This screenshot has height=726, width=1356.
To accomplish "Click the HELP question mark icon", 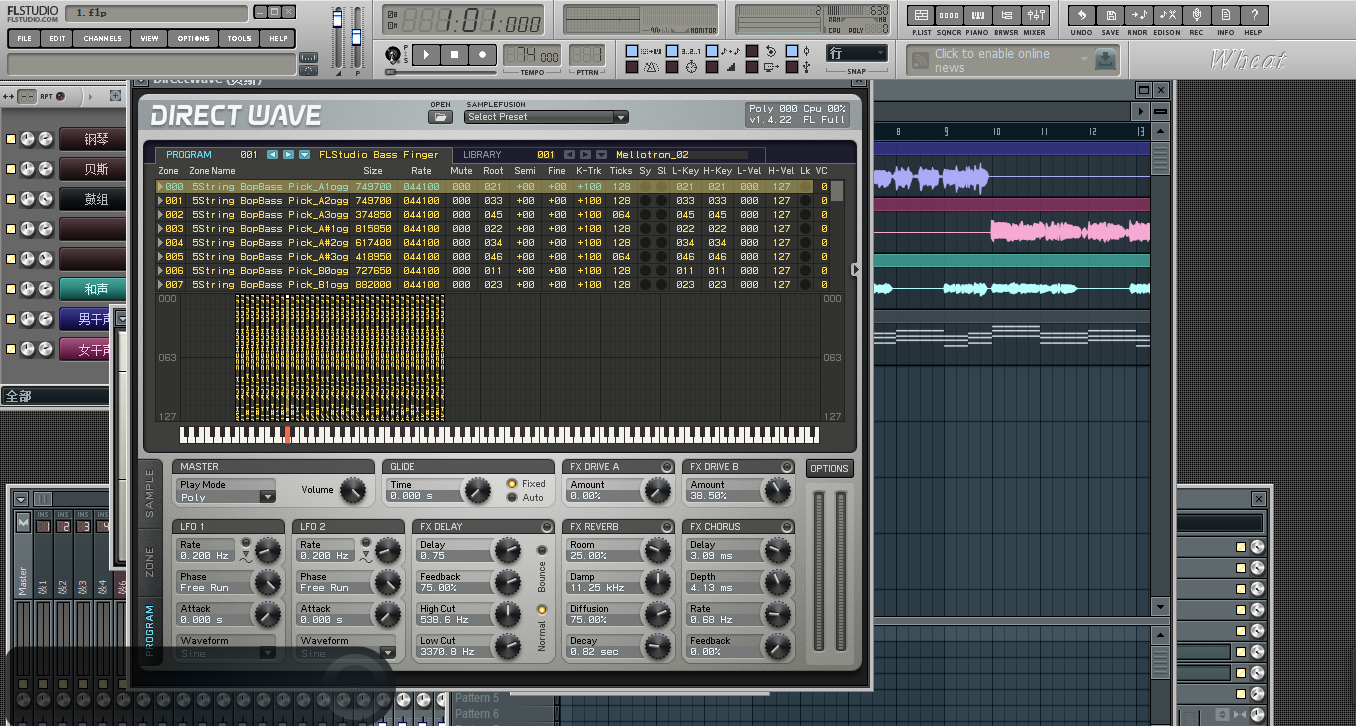I will pyautogui.click(x=1254, y=15).
